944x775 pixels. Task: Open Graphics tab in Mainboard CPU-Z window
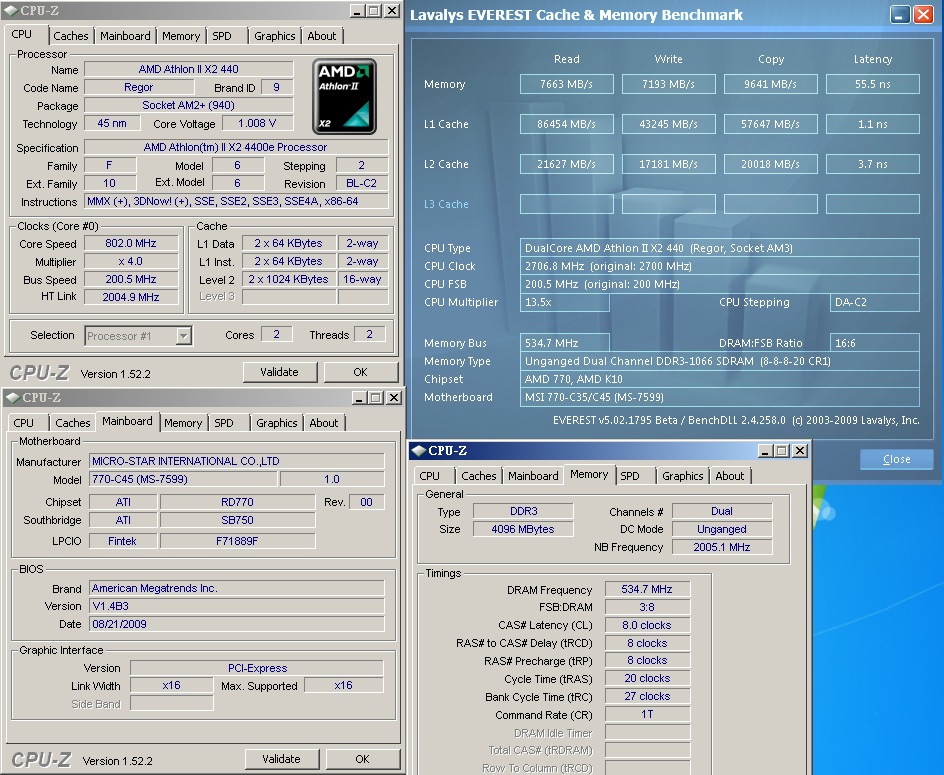coord(276,423)
